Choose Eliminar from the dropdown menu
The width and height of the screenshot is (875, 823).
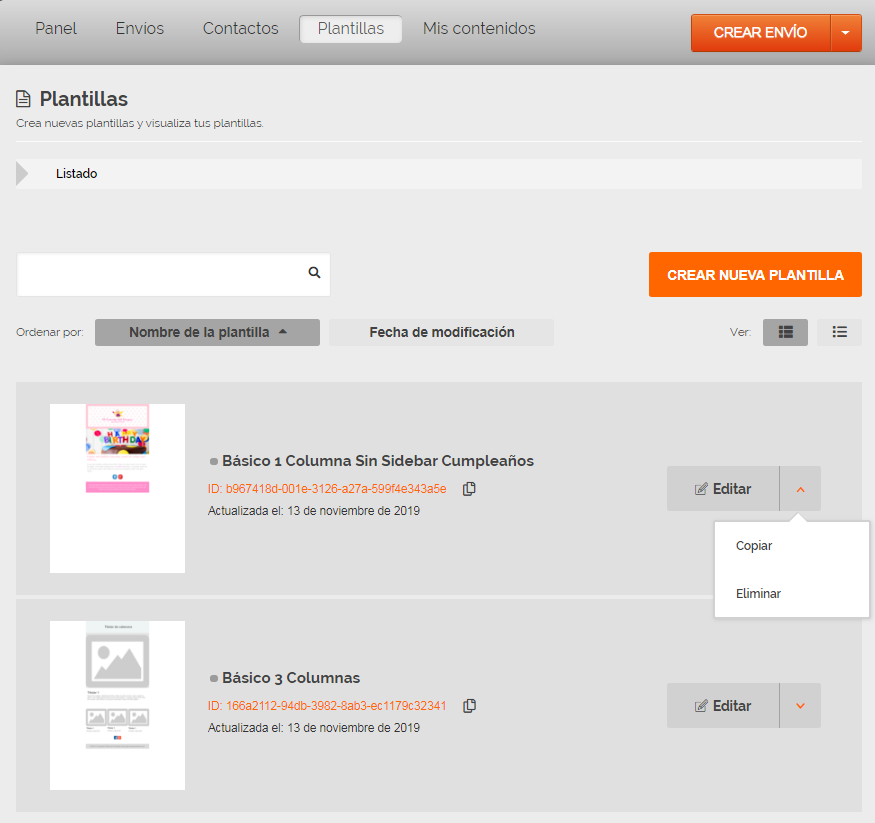[x=758, y=593]
